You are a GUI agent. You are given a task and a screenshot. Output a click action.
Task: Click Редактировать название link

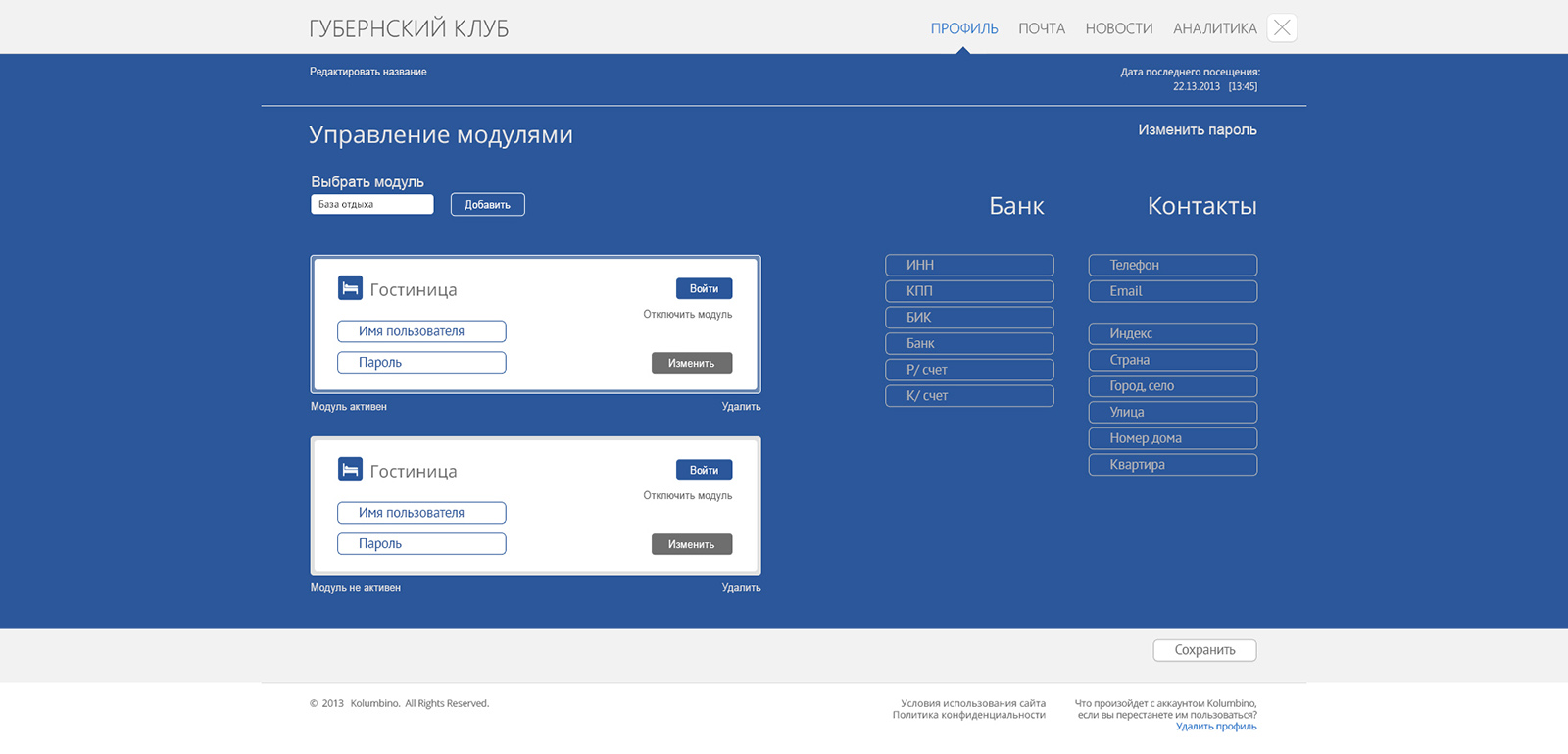coord(368,72)
